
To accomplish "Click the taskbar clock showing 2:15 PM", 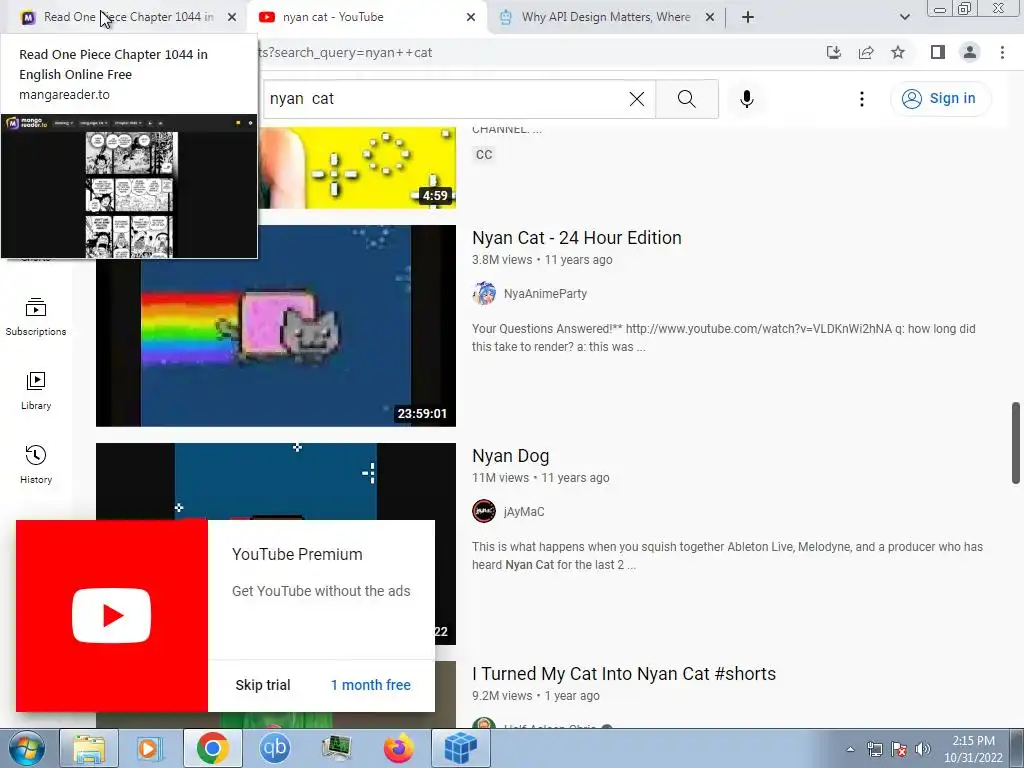I will coord(973,749).
